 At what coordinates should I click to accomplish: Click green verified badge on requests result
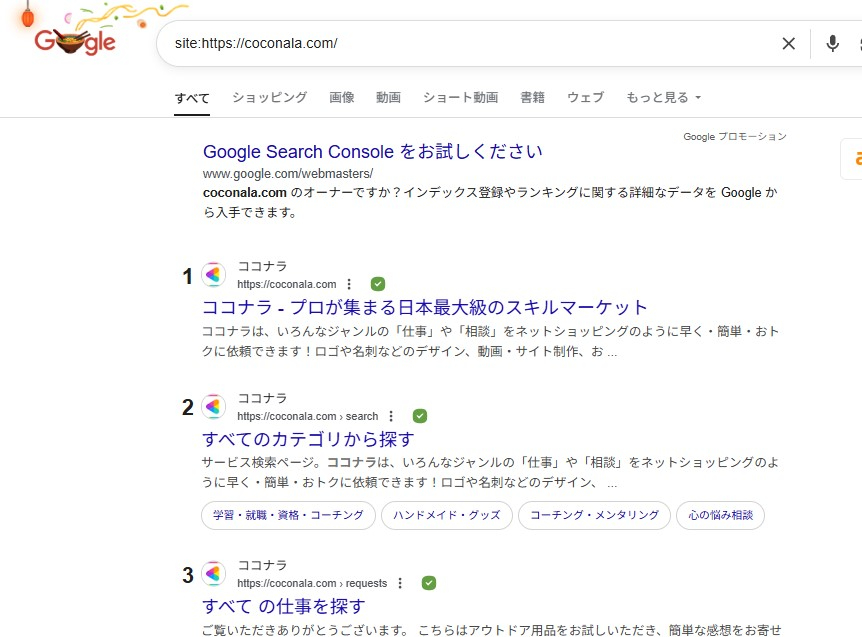[x=429, y=583]
